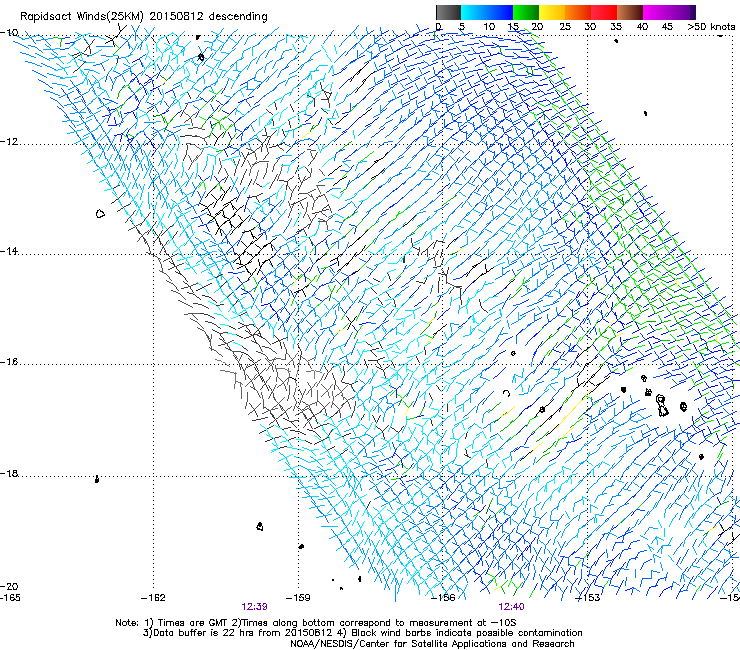Click the 'Data buffer is 22 hrs' note
The height and width of the screenshot is (650, 740).
pyautogui.click(x=362, y=633)
